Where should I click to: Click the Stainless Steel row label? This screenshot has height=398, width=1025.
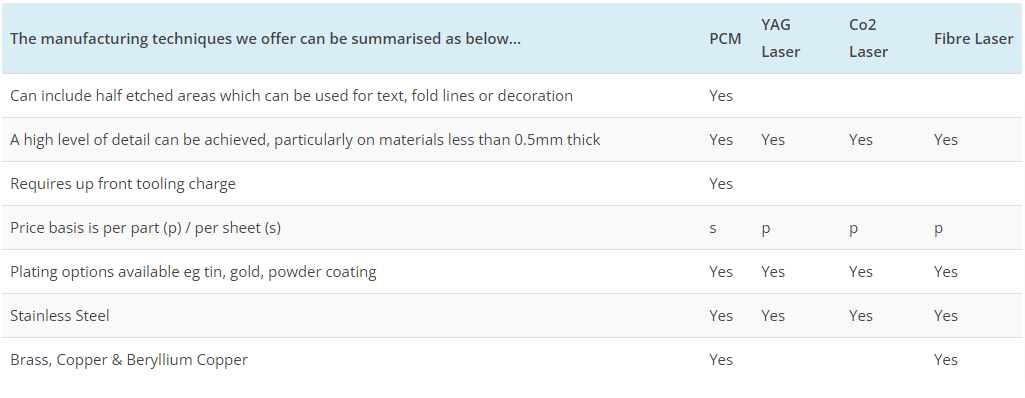coord(59,316)
